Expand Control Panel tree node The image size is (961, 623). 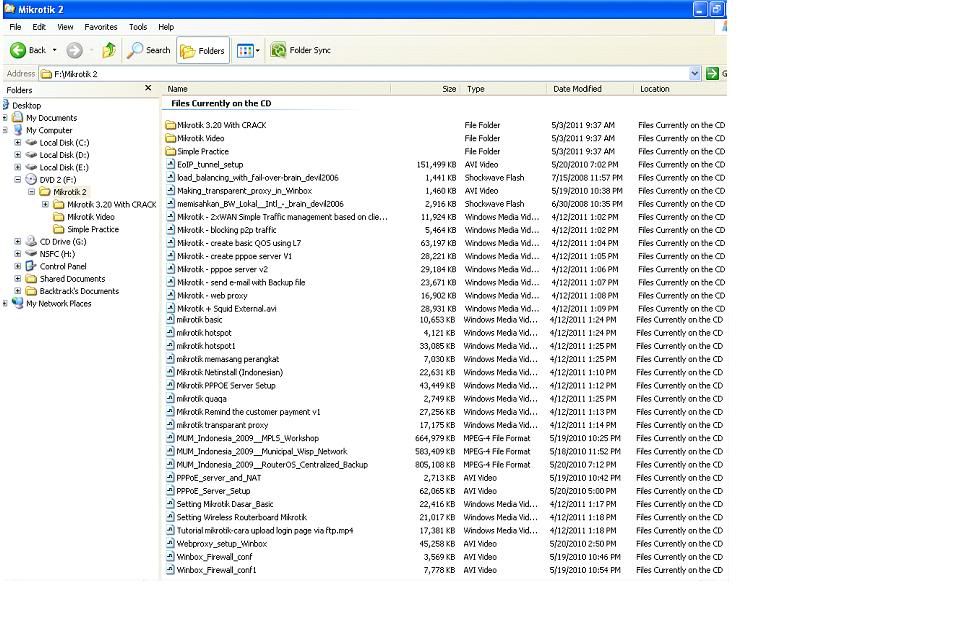[18, 266]
